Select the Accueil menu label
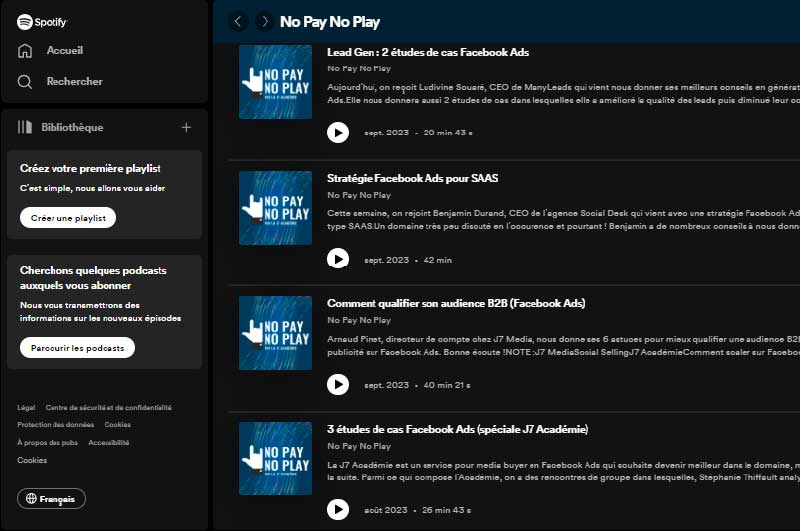 [x=64, y=50]
